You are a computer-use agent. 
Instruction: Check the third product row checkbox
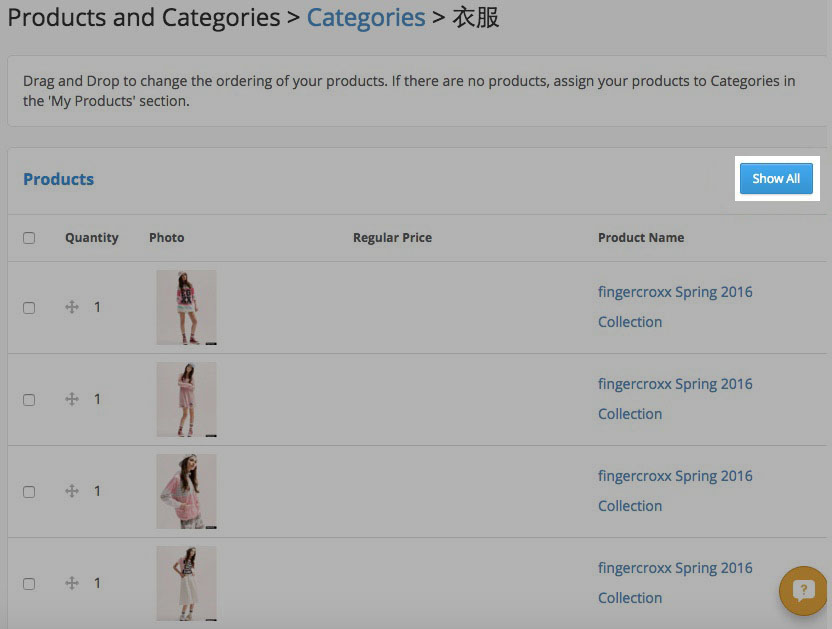[x=29, y=492]
